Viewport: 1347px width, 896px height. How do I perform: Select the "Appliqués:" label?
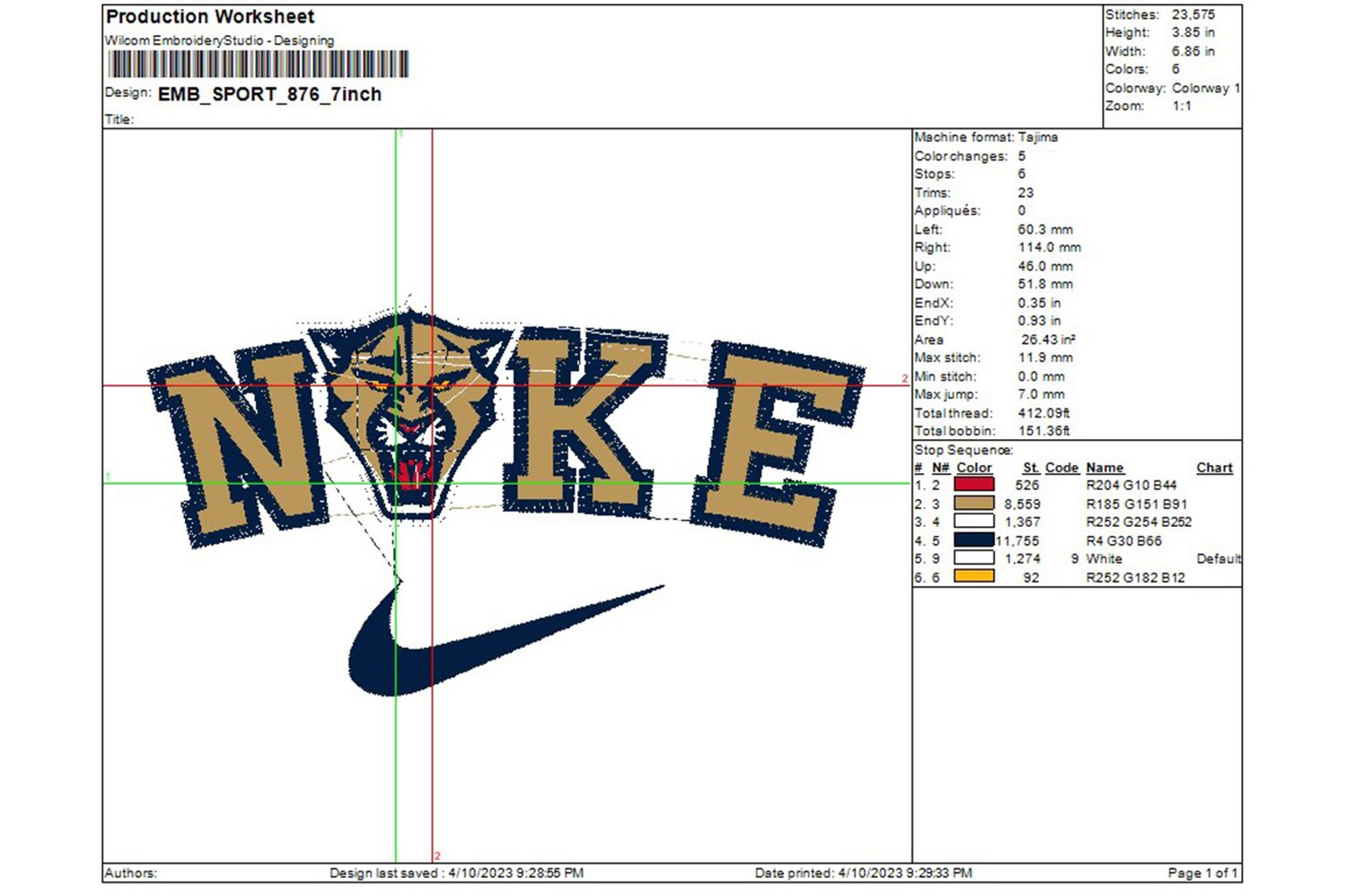pyautogui.click(x=946, y=211)
